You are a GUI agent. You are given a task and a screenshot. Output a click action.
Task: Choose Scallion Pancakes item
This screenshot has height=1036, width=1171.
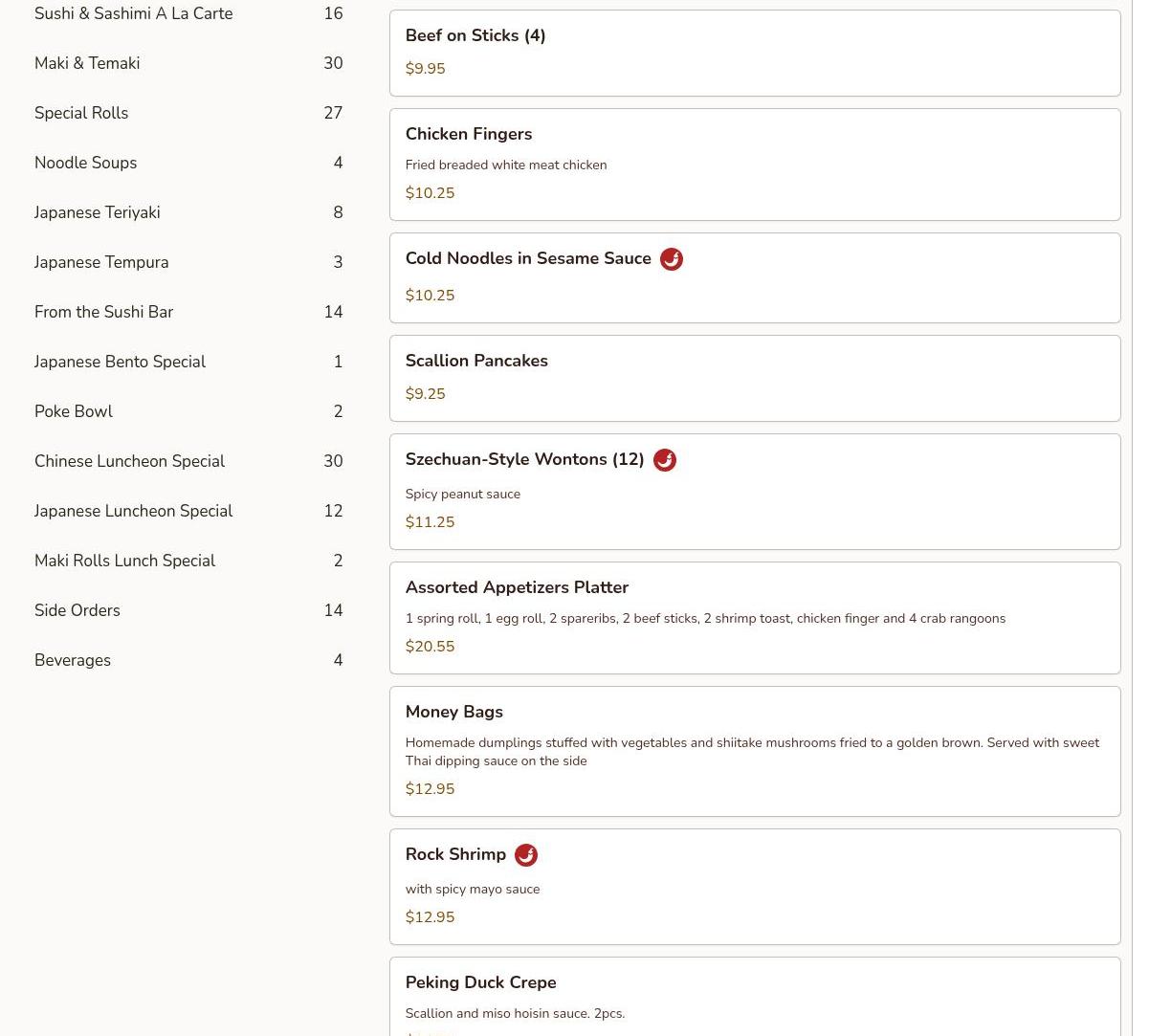[x=755, y=378]
